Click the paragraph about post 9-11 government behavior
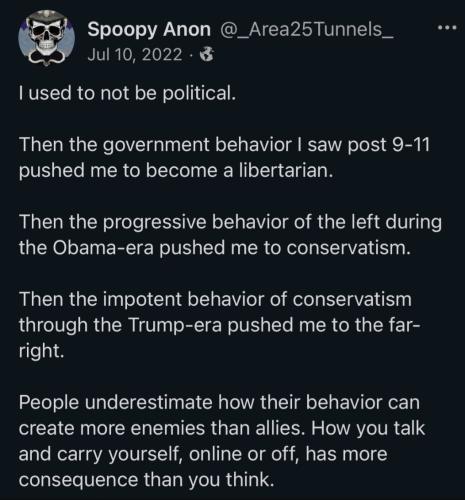465x500 pixels. coord(224,158)
